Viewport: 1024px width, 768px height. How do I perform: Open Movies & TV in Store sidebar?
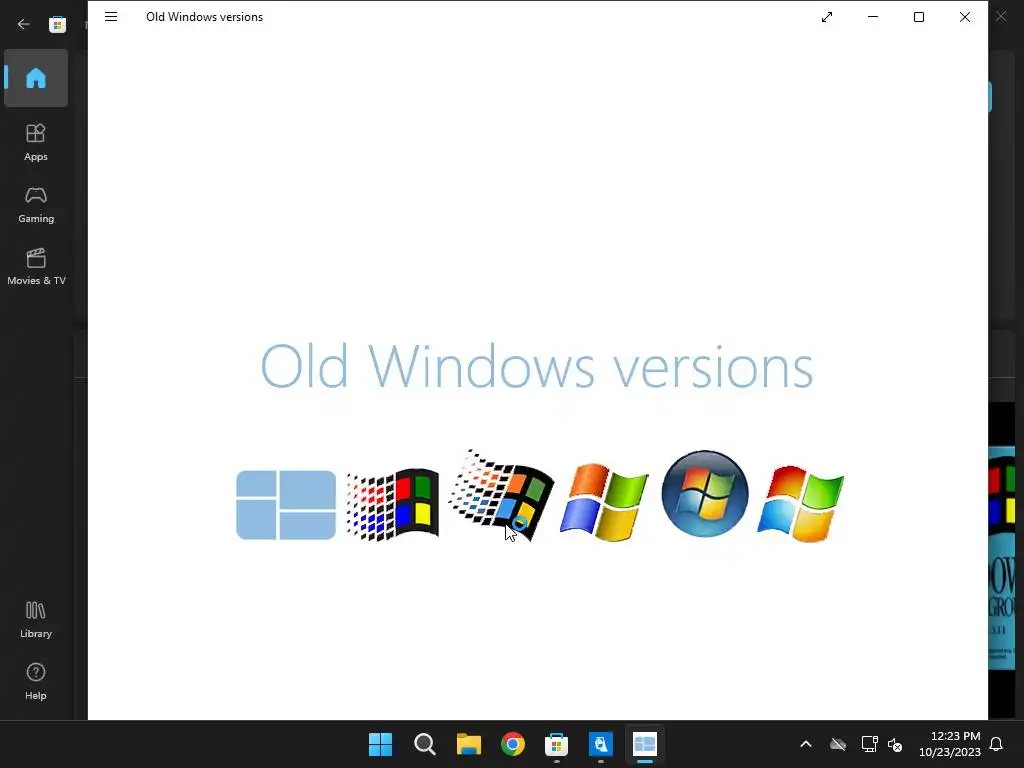pos(36,266)
